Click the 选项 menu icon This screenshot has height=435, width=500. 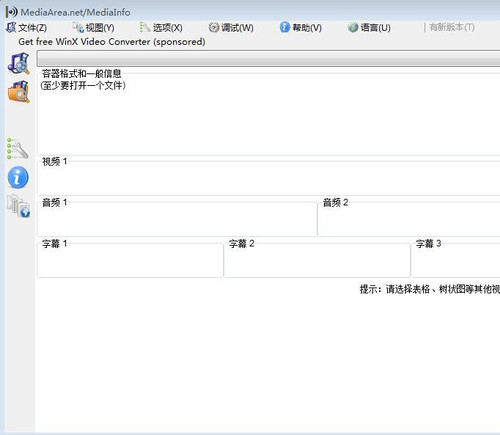145,27
